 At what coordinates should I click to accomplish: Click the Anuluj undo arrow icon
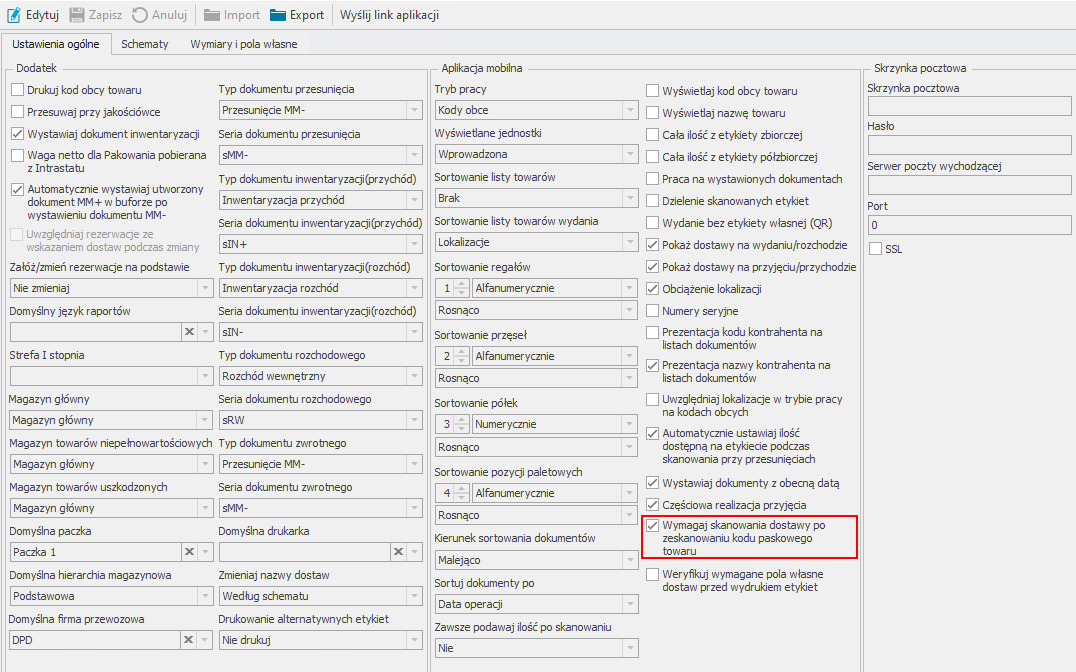pyautogui.click(x=140, y=15)
